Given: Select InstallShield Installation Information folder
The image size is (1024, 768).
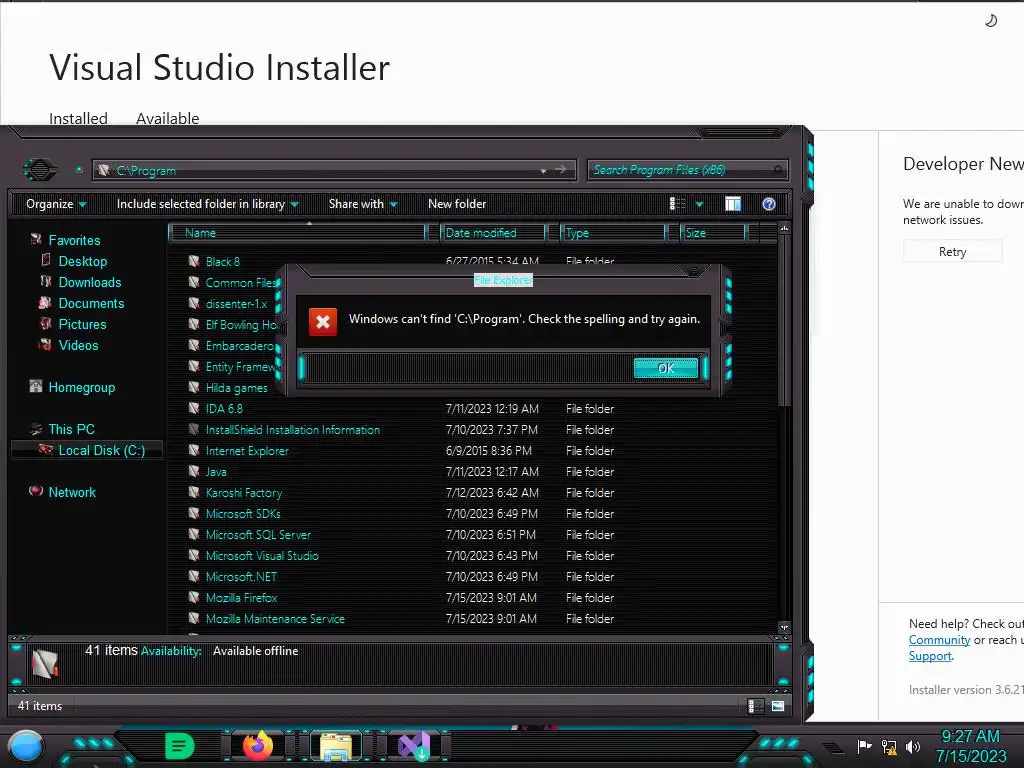Looking at the screenshot, I should (293, 430).
